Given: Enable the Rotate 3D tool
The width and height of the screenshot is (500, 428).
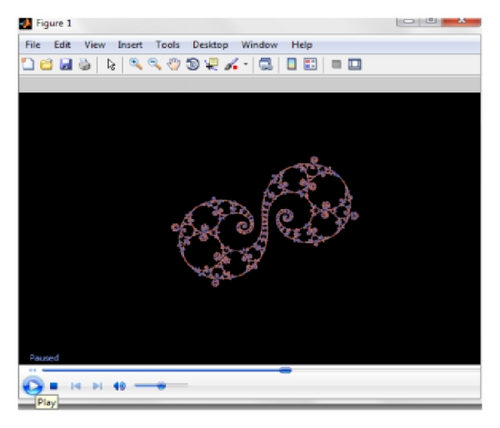Looking at the screenshot, I should (x=193, y=64).
